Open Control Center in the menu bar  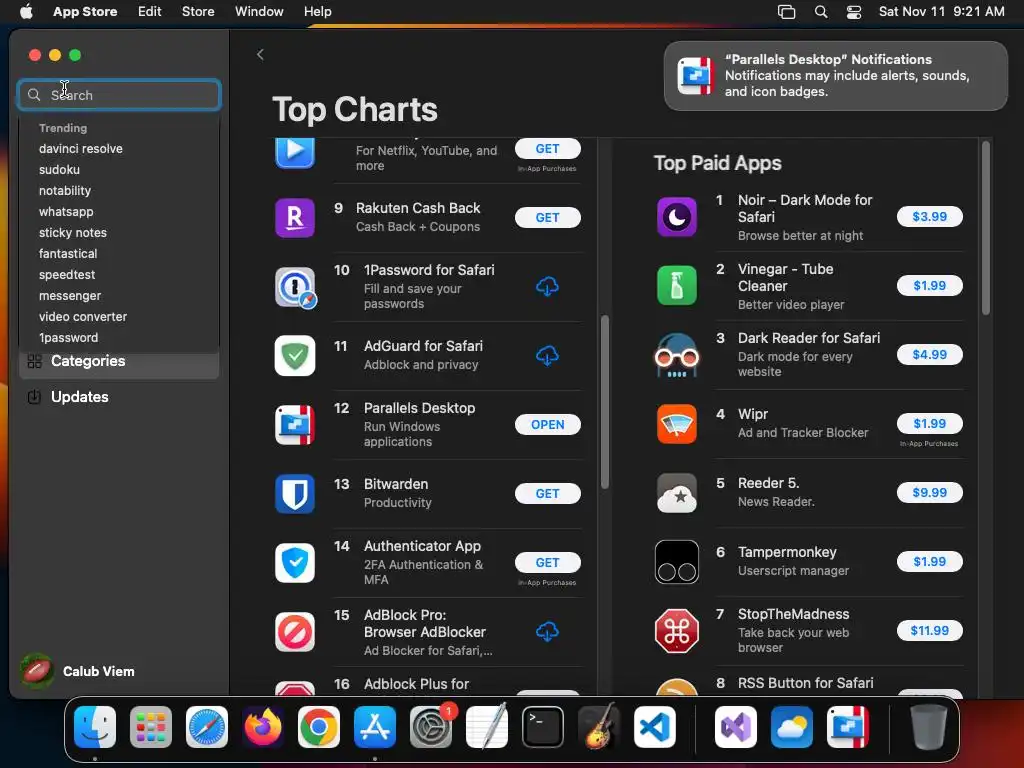point(854,12)
